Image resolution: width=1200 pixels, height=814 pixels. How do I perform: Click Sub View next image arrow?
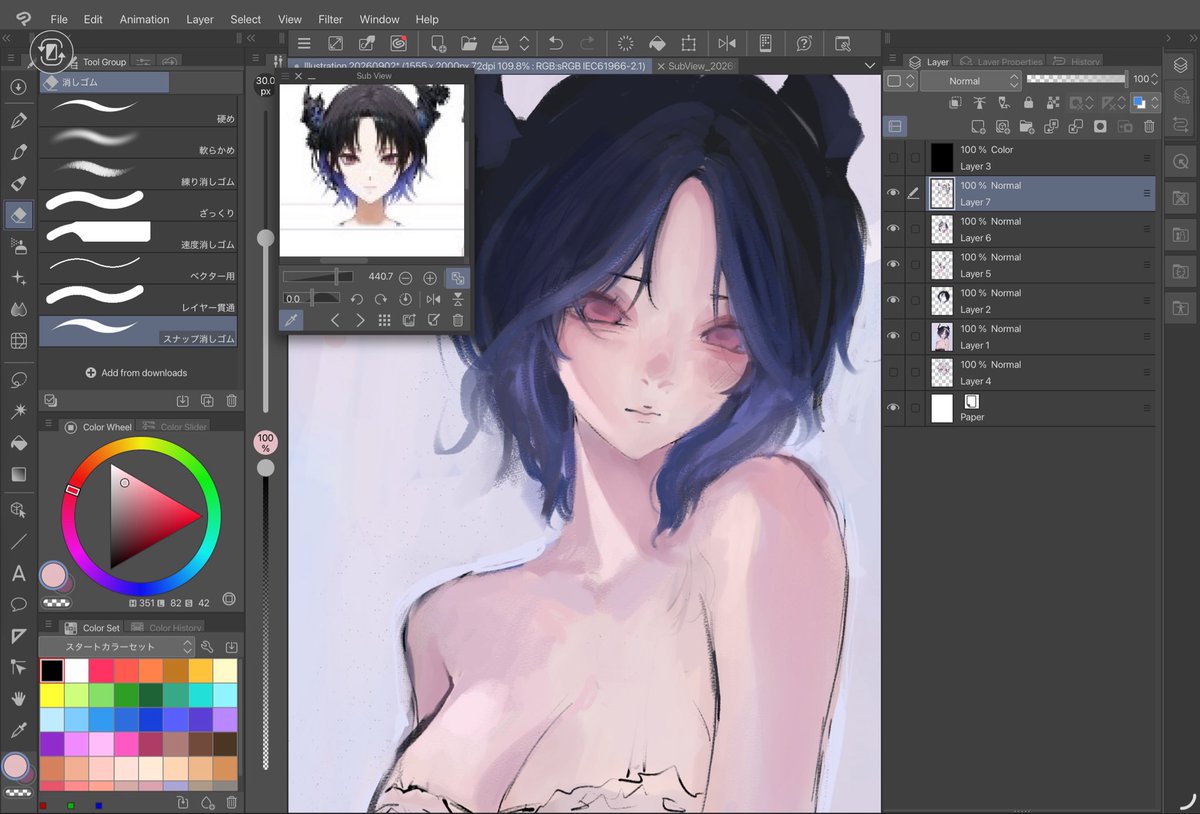(360, 320)
